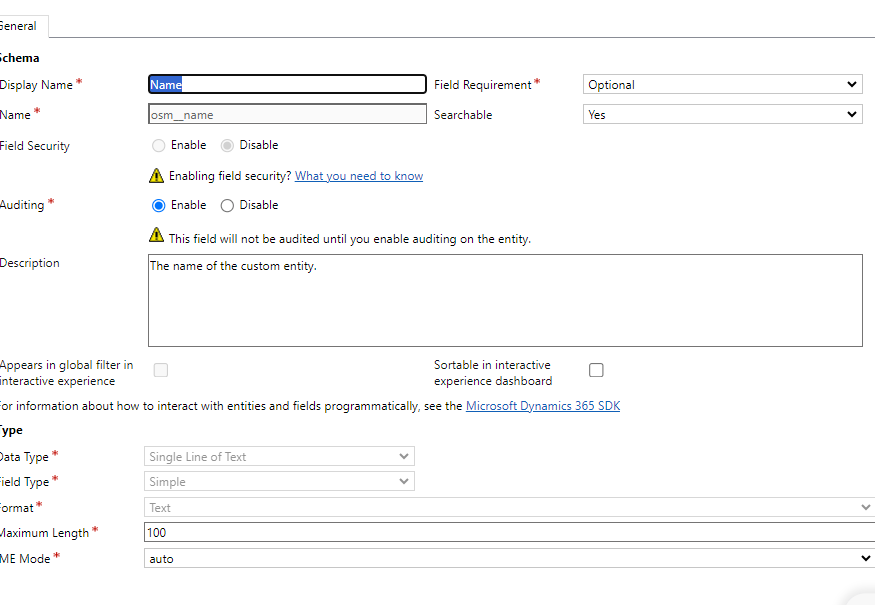Open the Microsoft Dynamics 365 SDK link
875x605 pixels.
542,406
